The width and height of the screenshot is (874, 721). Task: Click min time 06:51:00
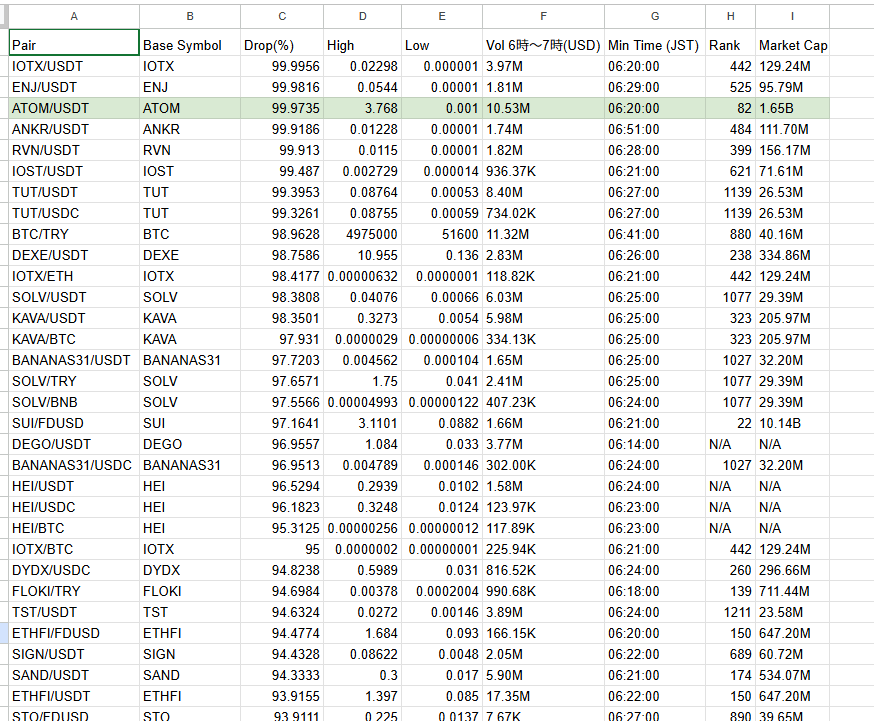[655, 129]
